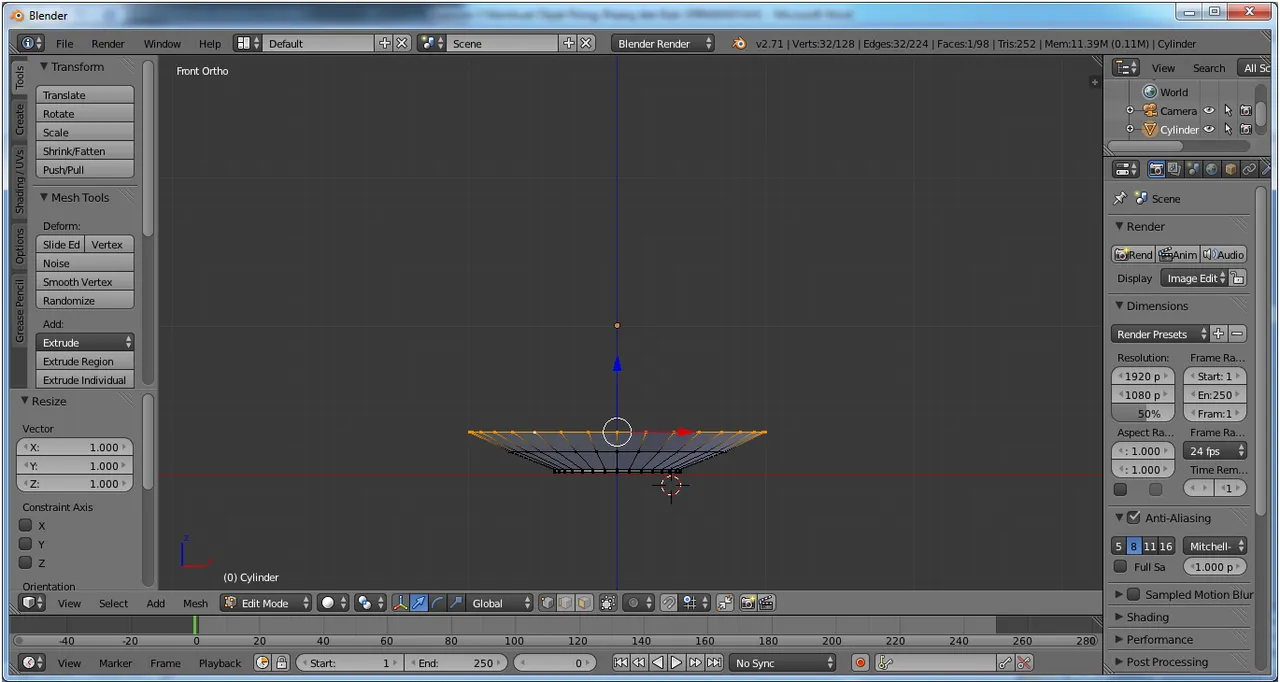This screenshot has height=682, width=1280.
Task: Toggle the snap magnet icon
Action: [x=669, y=603]
